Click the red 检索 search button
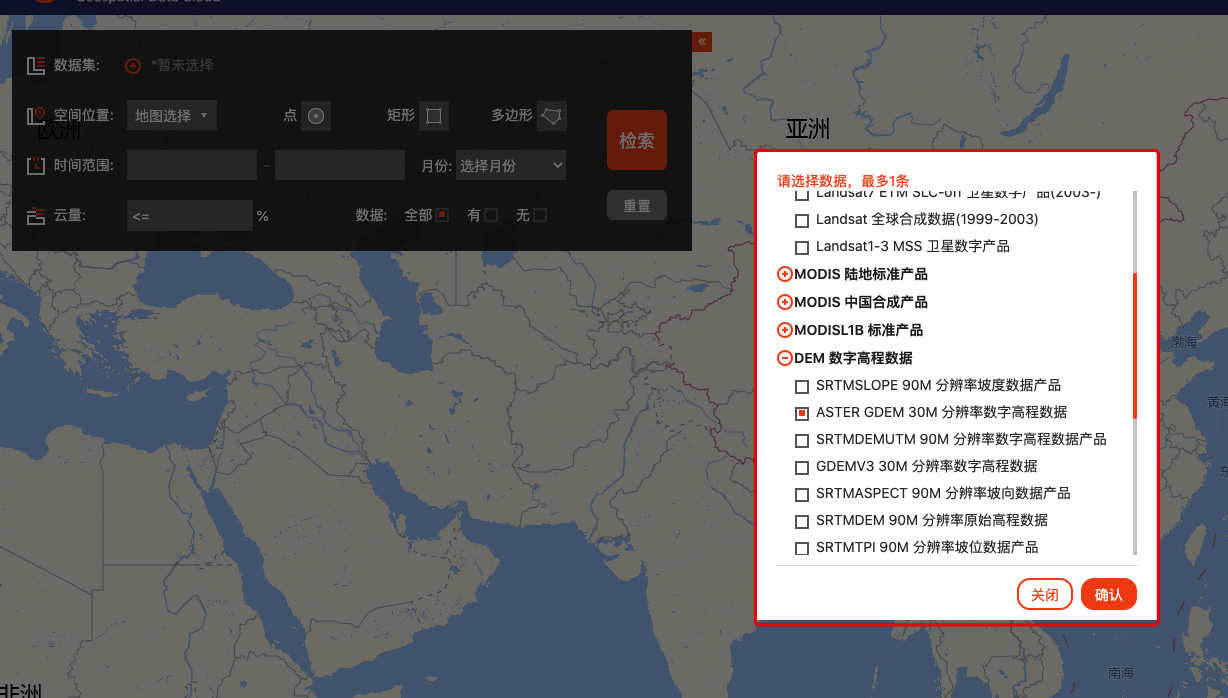Image resolution: width=1228 pixels, height=698 pixels. 637,140
